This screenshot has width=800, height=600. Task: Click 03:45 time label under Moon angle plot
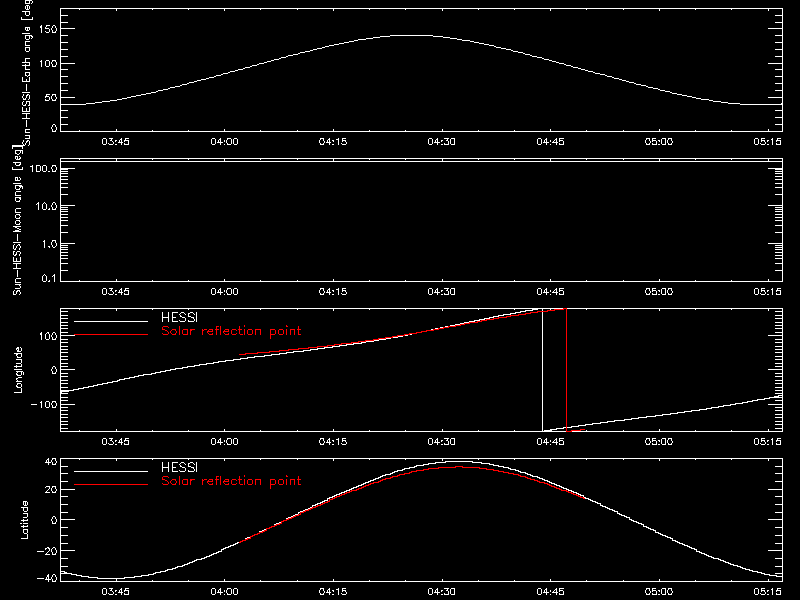(x=115, y=292)
